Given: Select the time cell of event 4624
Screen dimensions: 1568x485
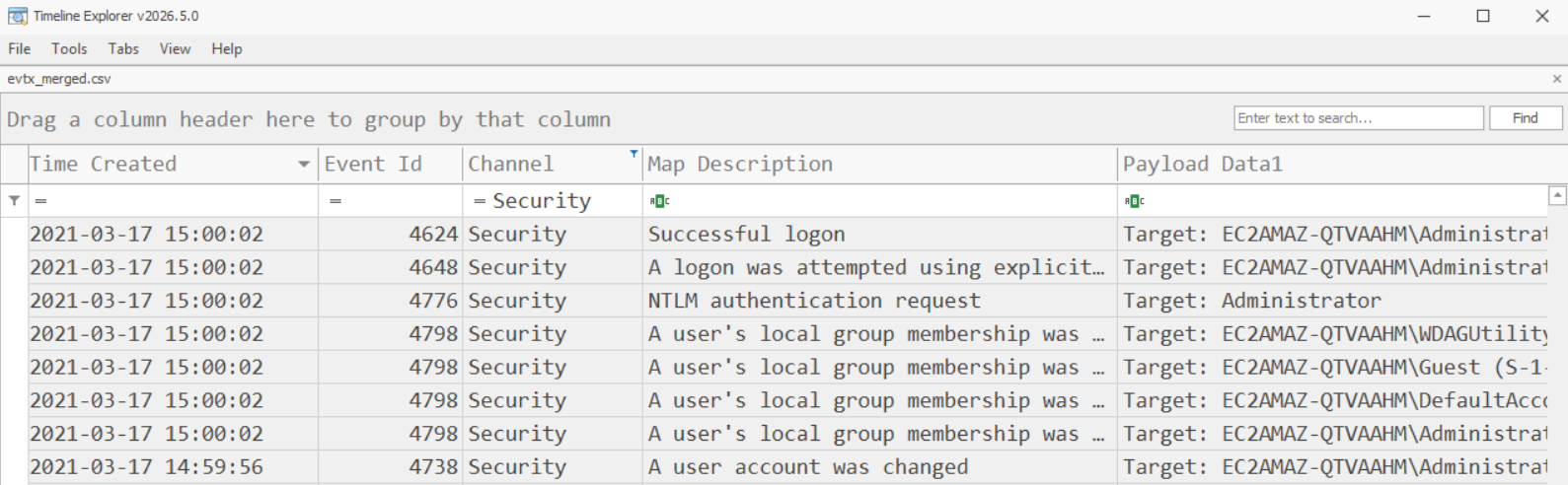Looking at the screenshot, I should pyautogui.click(x=173, y=235).
